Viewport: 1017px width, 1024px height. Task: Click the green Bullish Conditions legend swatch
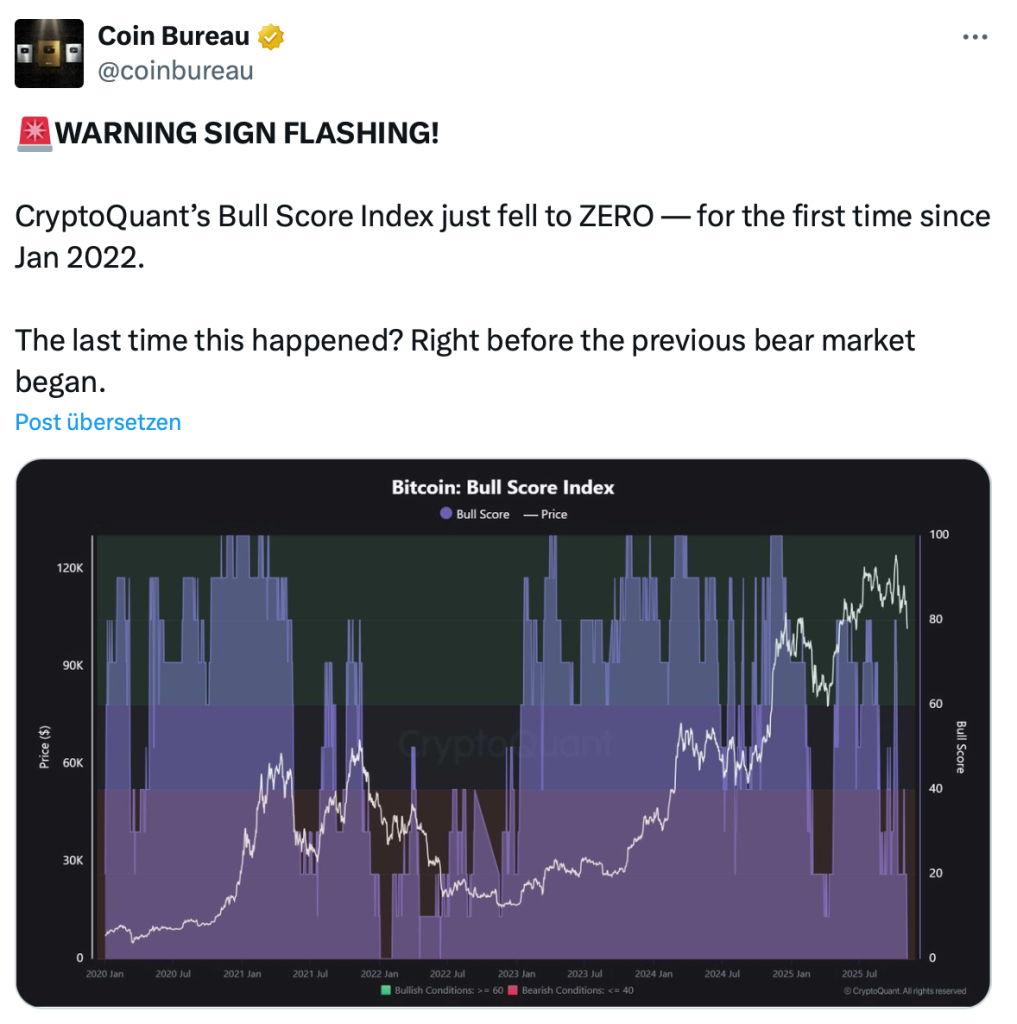(385, 991)
